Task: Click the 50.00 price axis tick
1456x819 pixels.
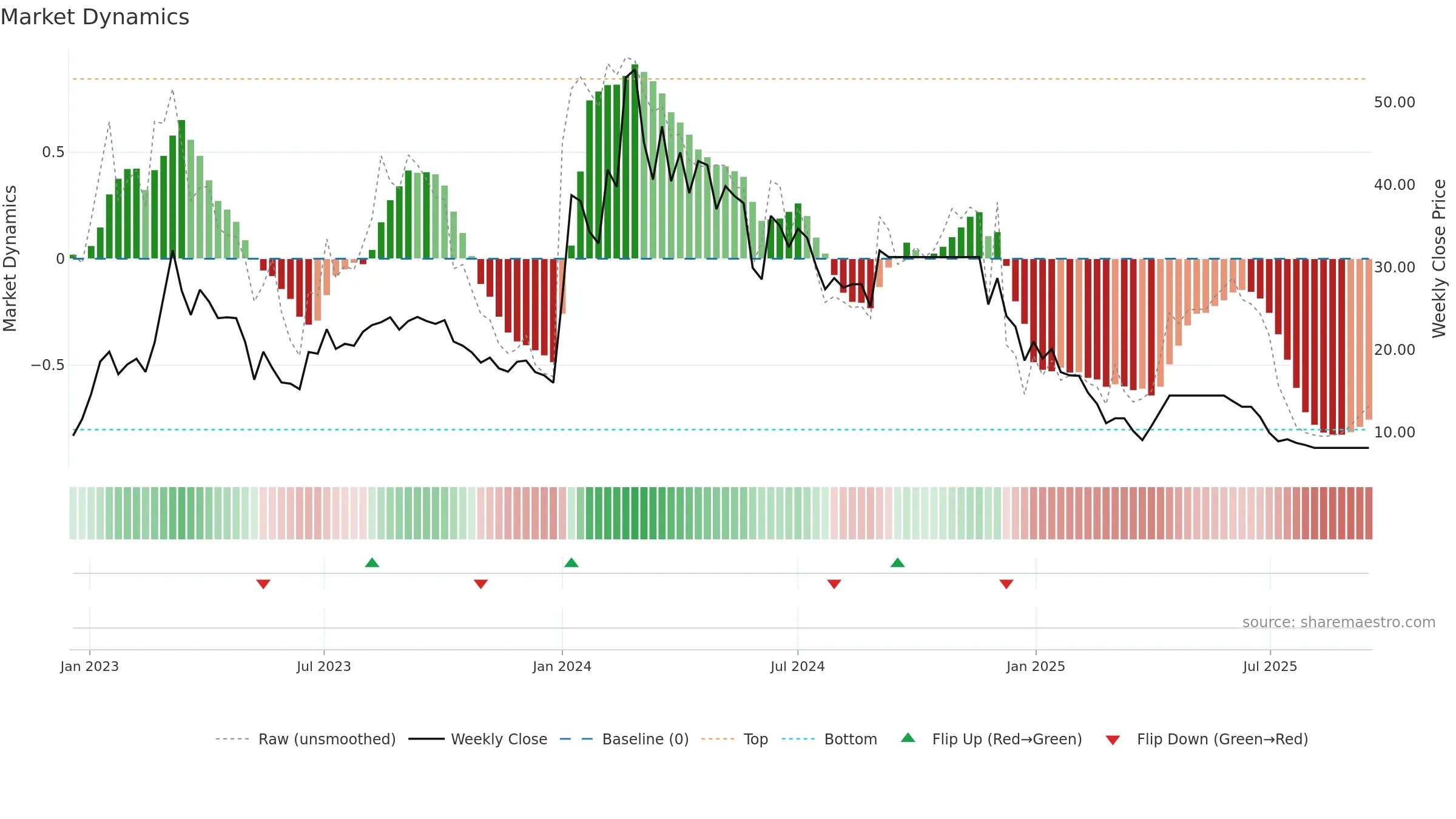Action: click(1395, 103)
